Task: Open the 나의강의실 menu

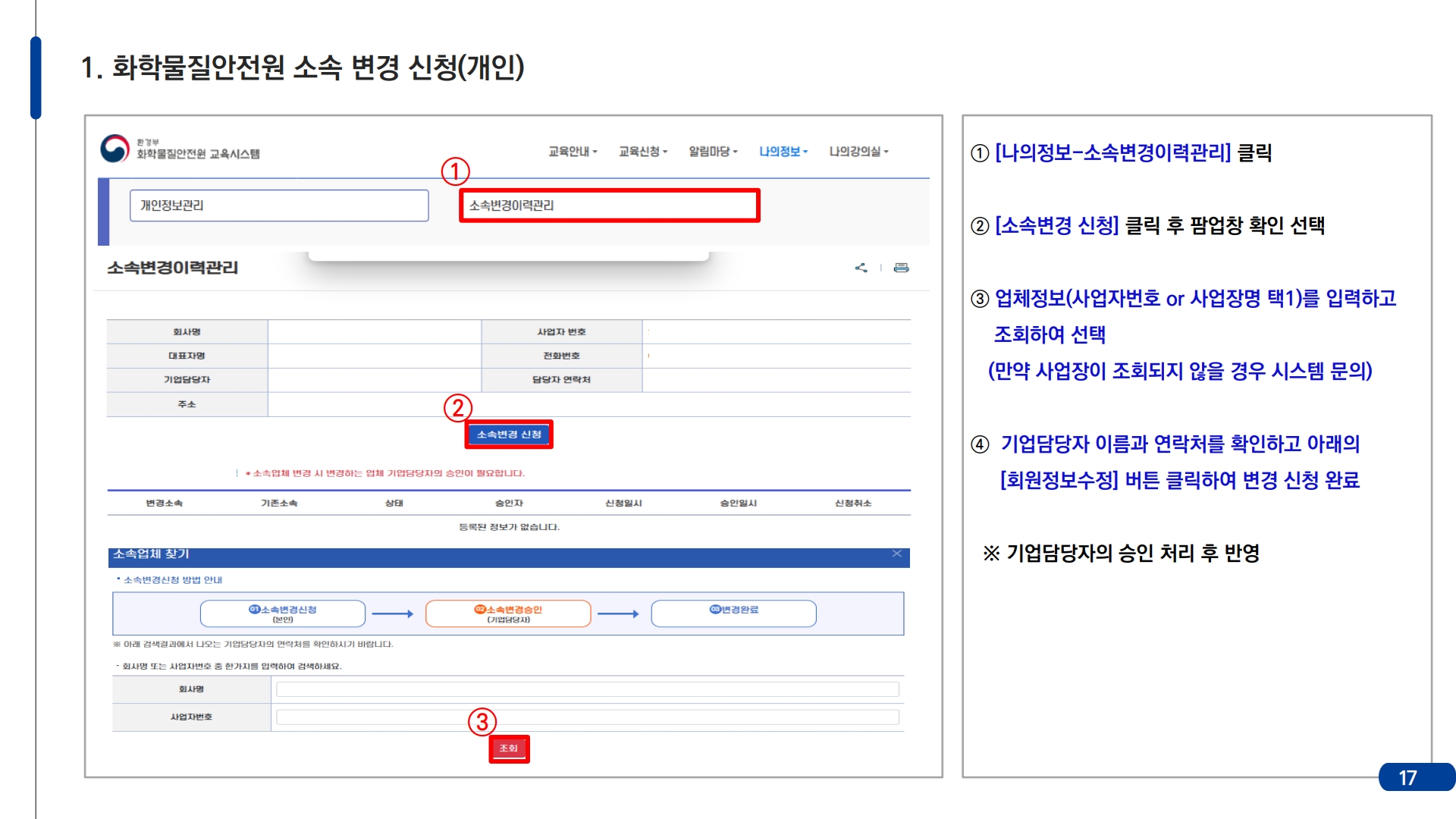Action: [x=858, y=152]
